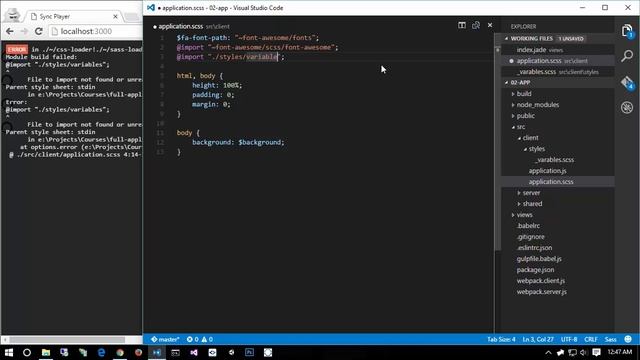This screenshot has width=640, height=360.
Task: Change UTF-8 encoding in status bar
Action: pos(569,339)
